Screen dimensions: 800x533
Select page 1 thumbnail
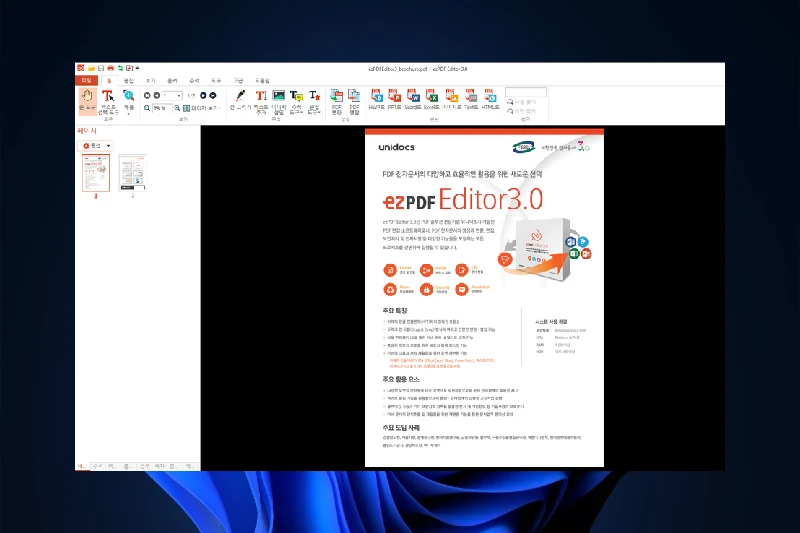[x=96, y=173]
